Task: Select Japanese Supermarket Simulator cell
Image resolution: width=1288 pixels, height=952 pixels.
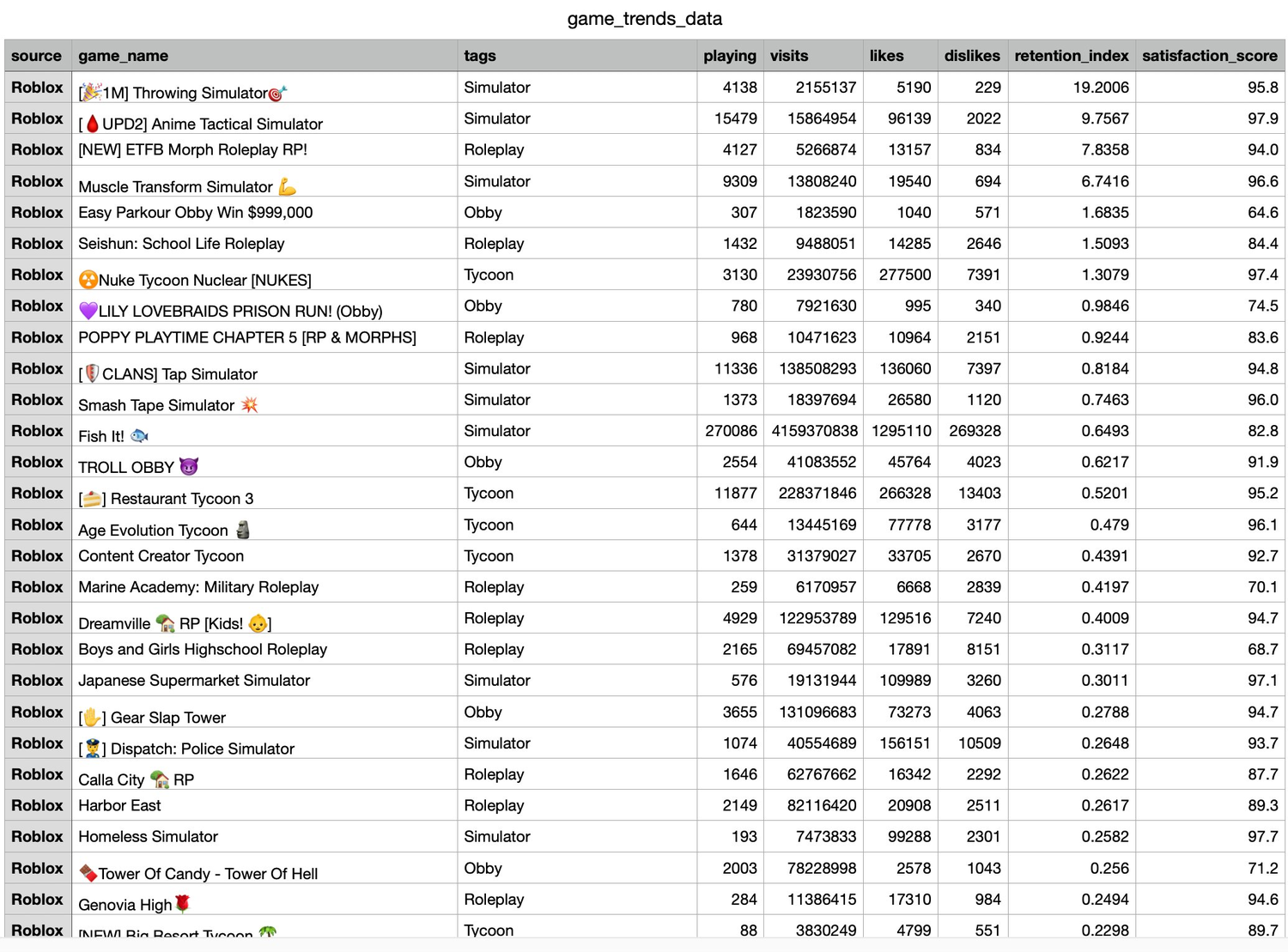Action: [x=264, y=680]
